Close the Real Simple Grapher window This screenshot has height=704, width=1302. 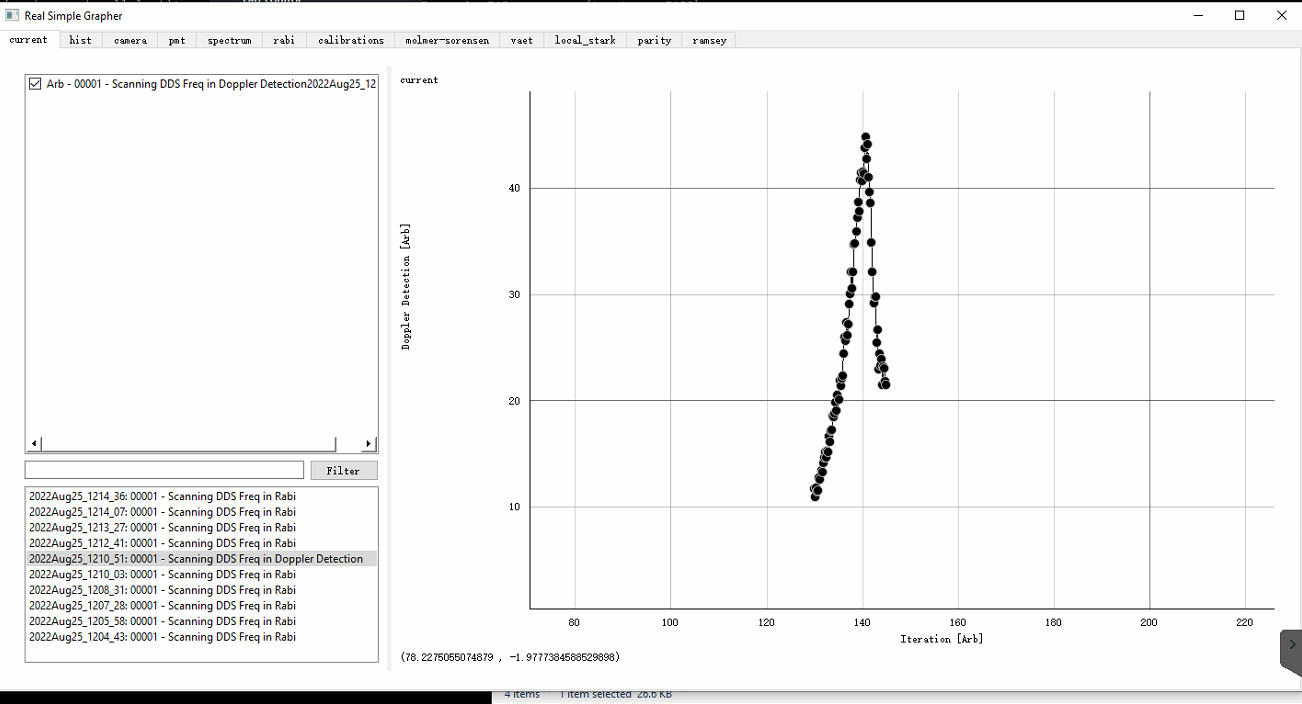1281,15
